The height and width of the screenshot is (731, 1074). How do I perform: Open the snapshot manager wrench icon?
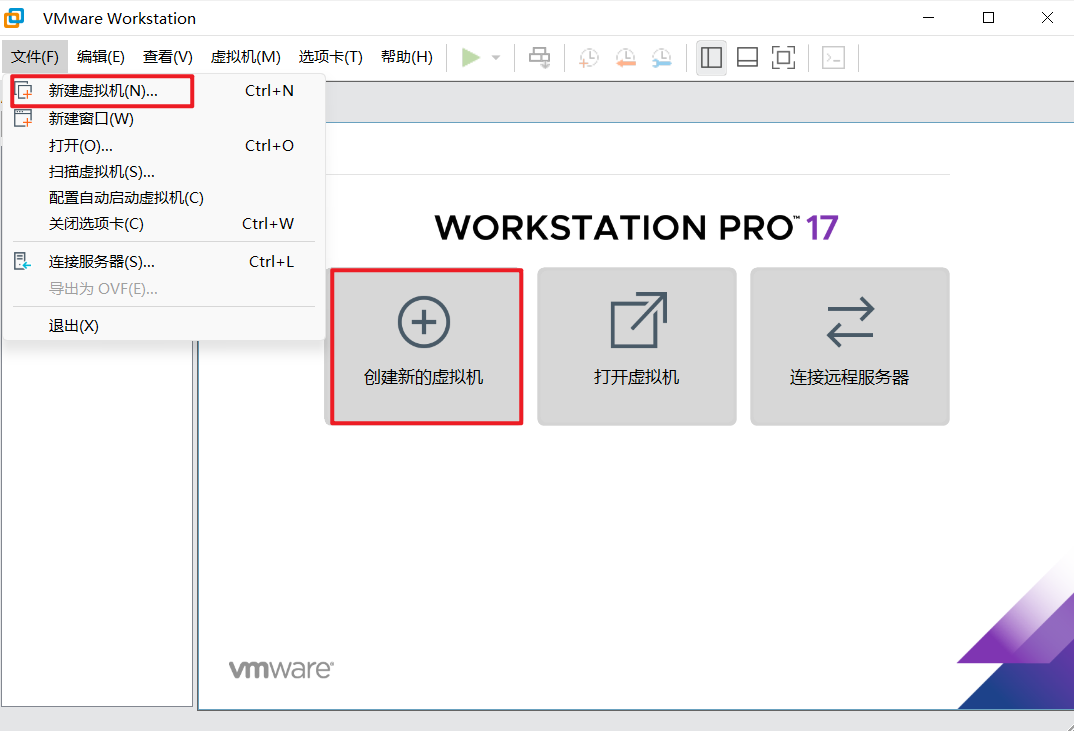661,58
